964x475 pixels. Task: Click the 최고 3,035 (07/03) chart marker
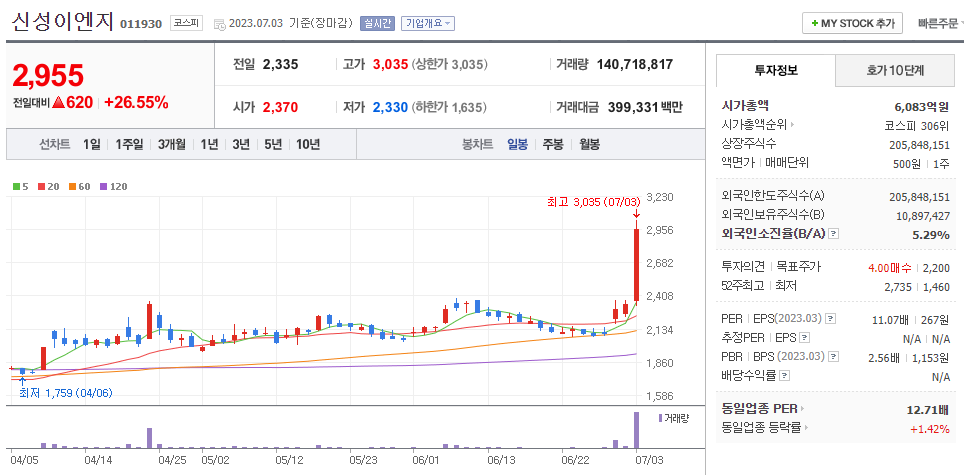(x=593, y=202)
